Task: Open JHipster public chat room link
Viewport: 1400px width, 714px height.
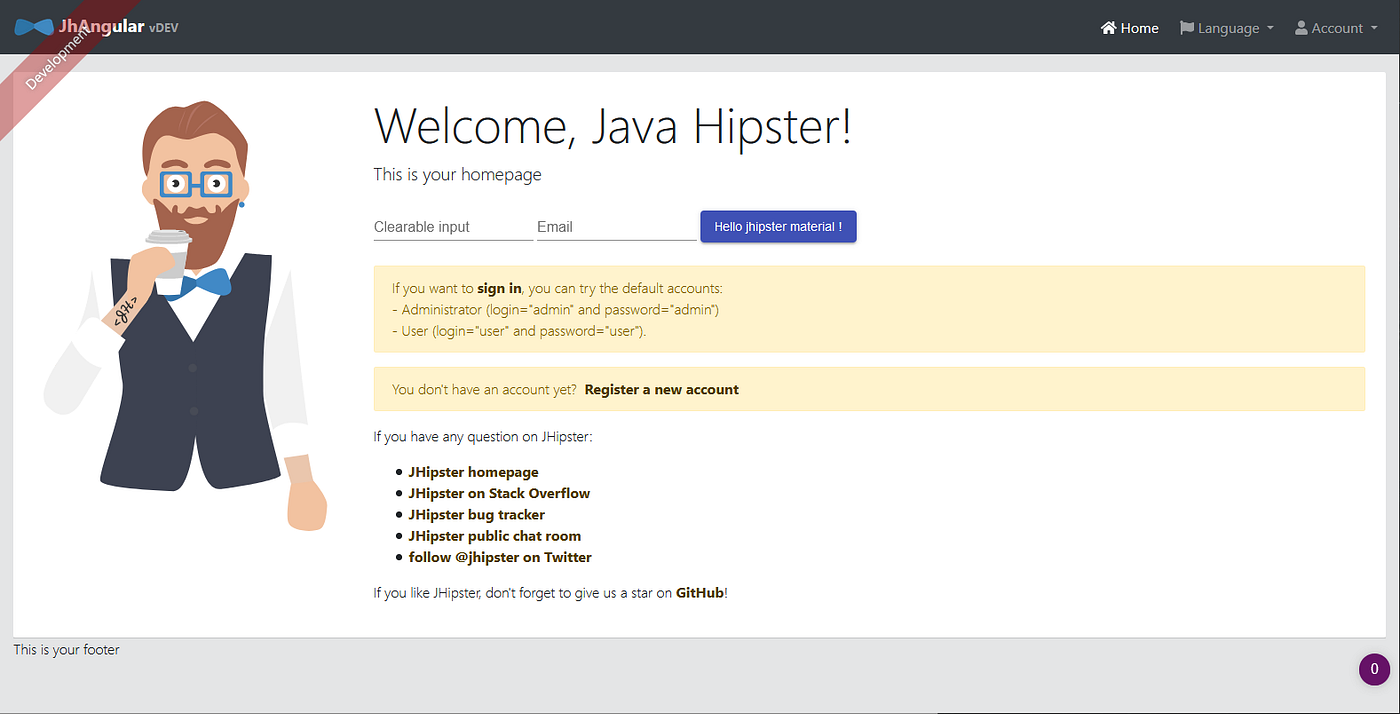Action: (x=495, y=536)
